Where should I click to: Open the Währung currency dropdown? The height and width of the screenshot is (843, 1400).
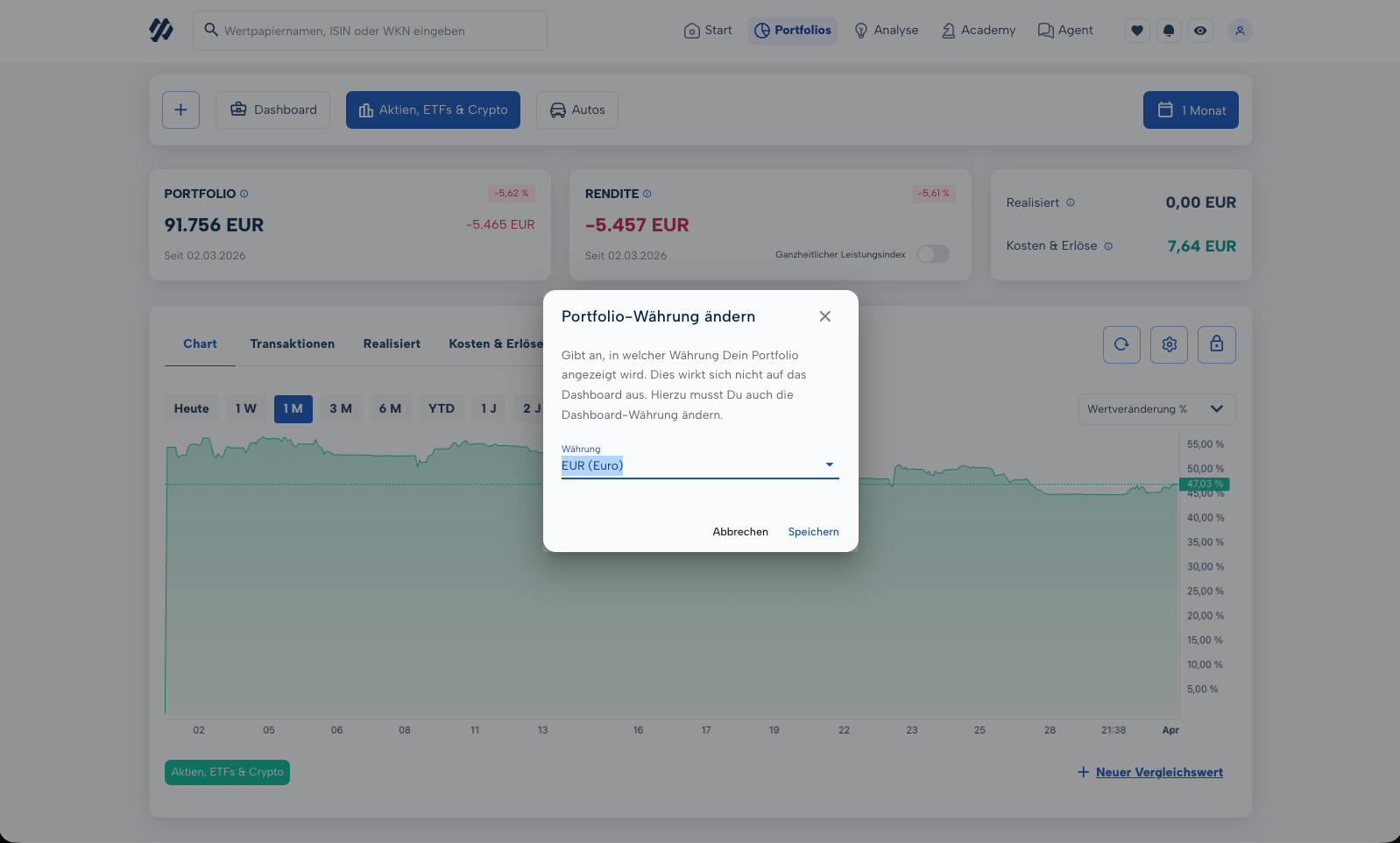[x=699, y=465]
